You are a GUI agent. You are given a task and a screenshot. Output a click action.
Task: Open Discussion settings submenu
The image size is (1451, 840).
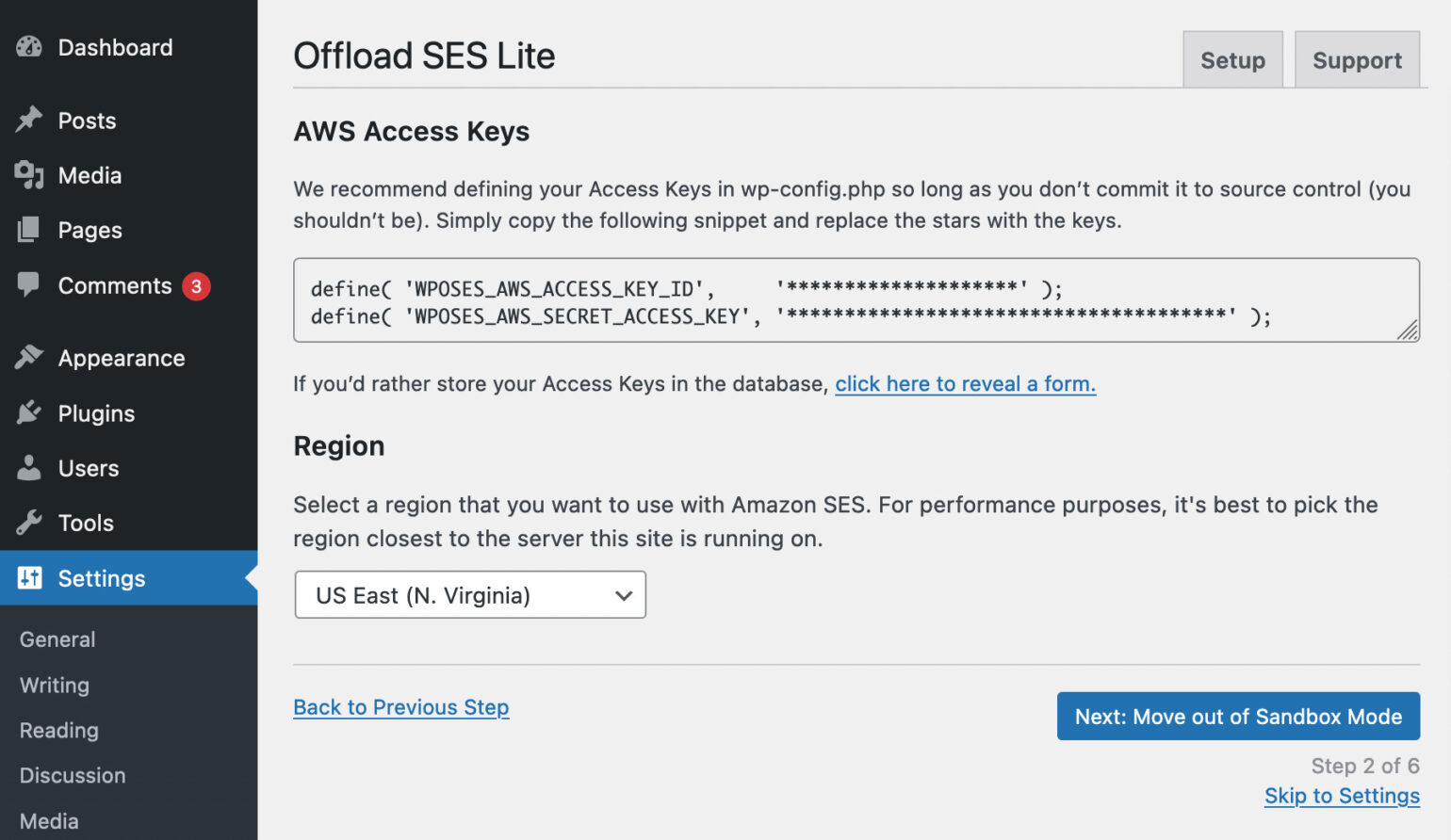click(x=73, y=775)
